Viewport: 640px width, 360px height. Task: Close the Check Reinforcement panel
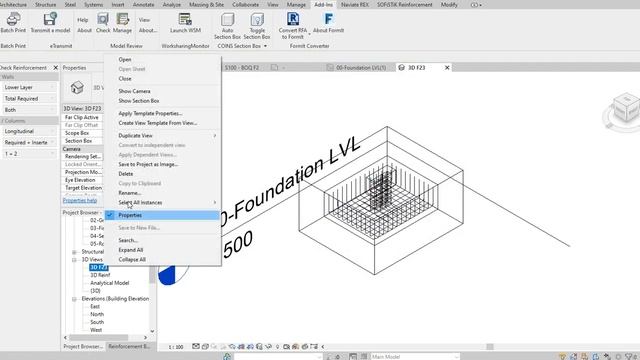[x=56, y=67]
